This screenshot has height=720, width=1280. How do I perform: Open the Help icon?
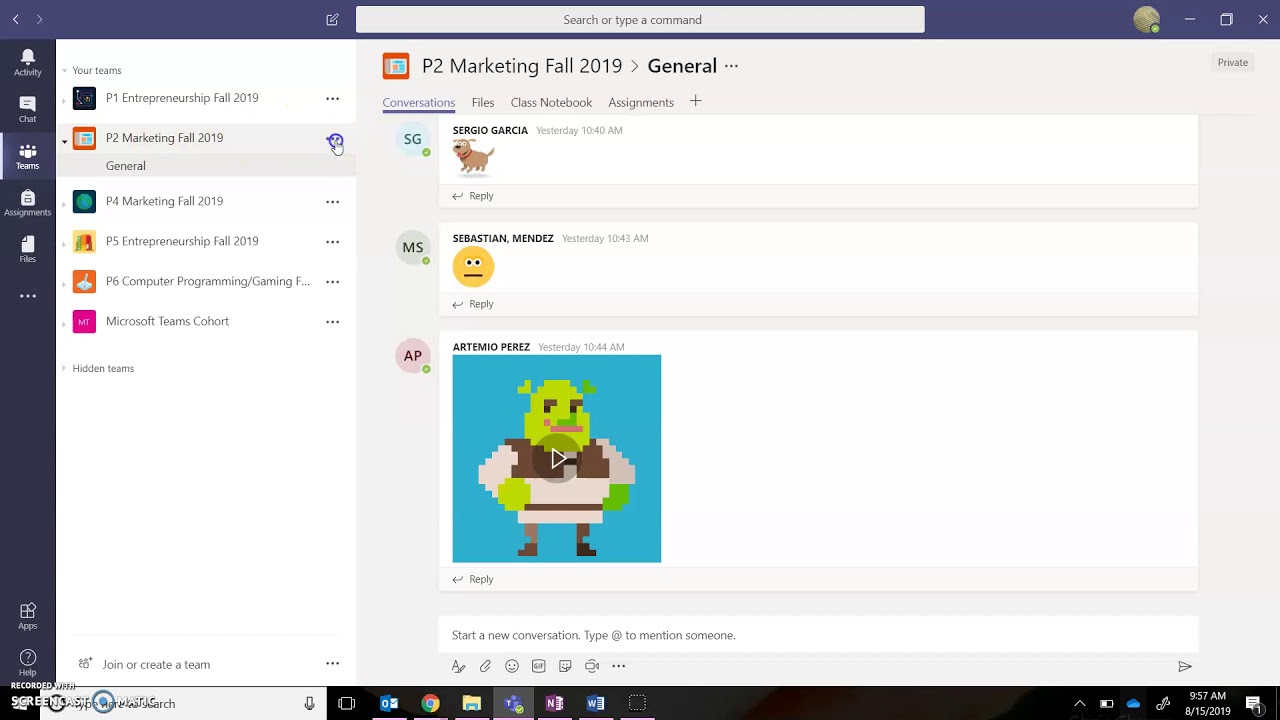click(28, 662)
